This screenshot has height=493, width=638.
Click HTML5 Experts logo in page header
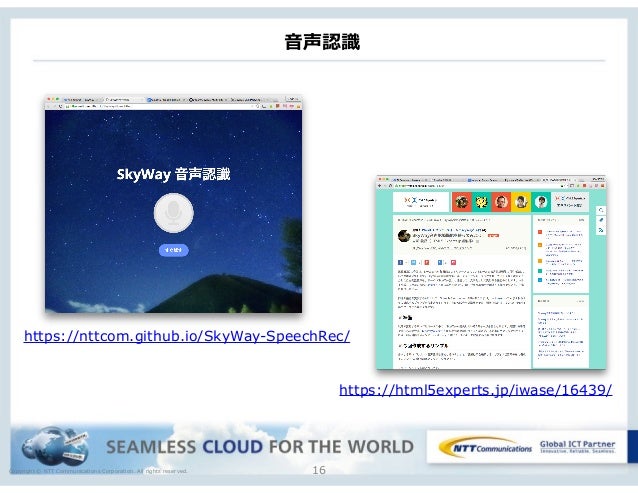click(x=421, y=202)
